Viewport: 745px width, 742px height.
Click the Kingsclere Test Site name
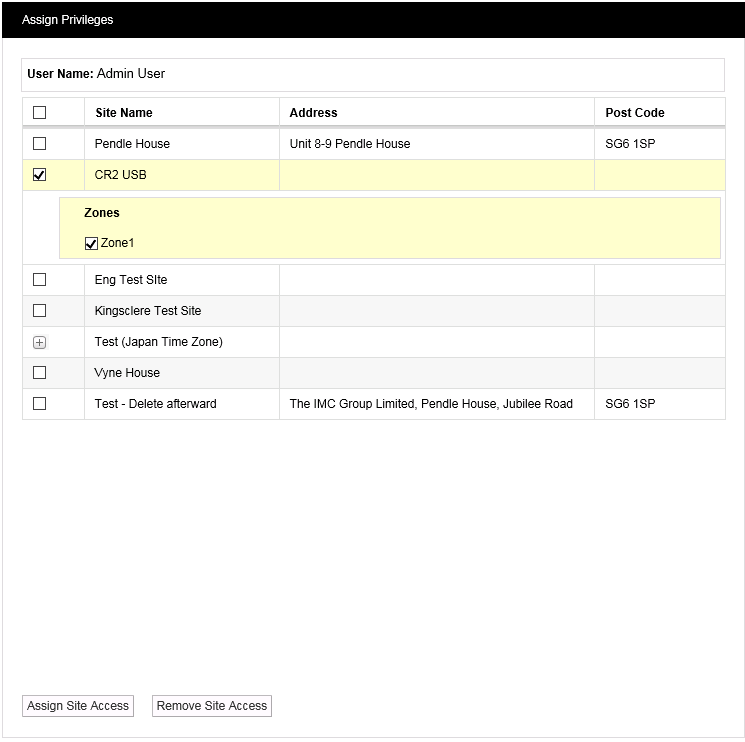148,311
